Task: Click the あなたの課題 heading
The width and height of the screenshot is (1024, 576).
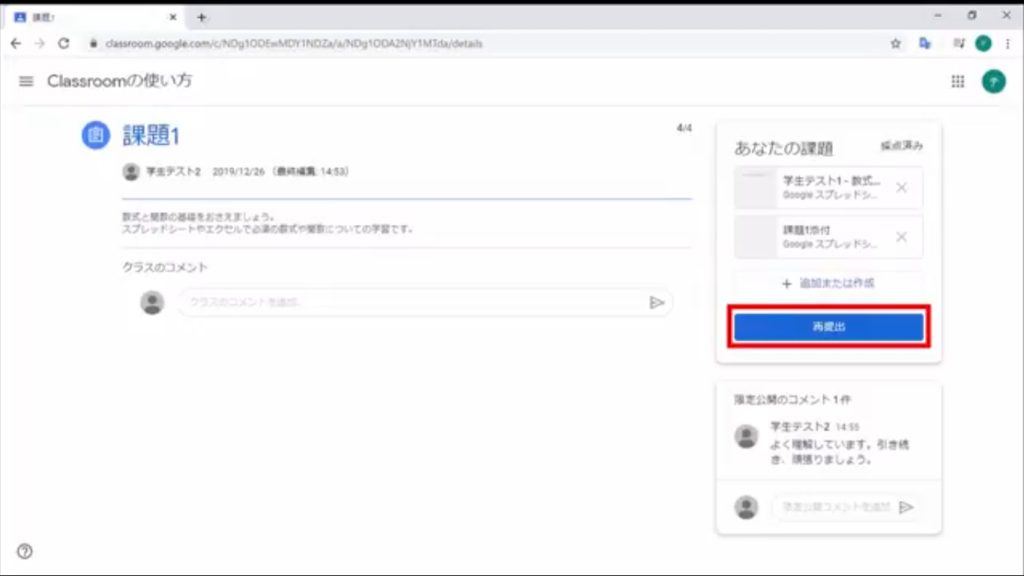Action: [x=783, y=148]
